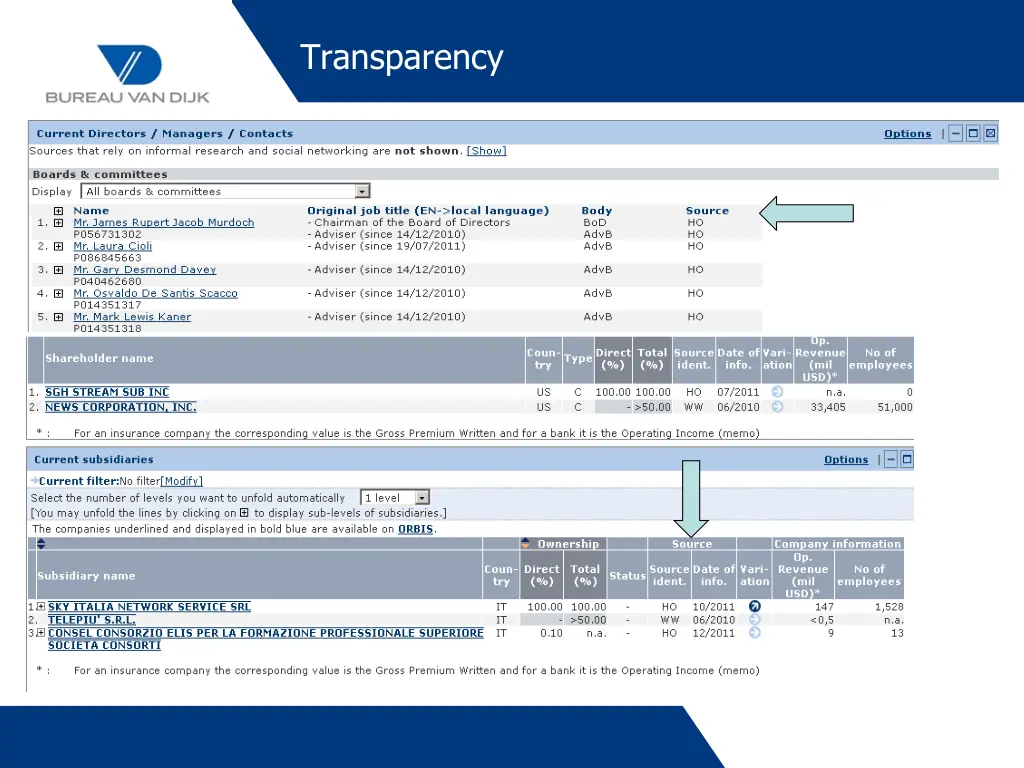Screen dimensions: 1024x768
Task: Expand the Gary Desmond Davey row
Action: [x=59, y=270]
